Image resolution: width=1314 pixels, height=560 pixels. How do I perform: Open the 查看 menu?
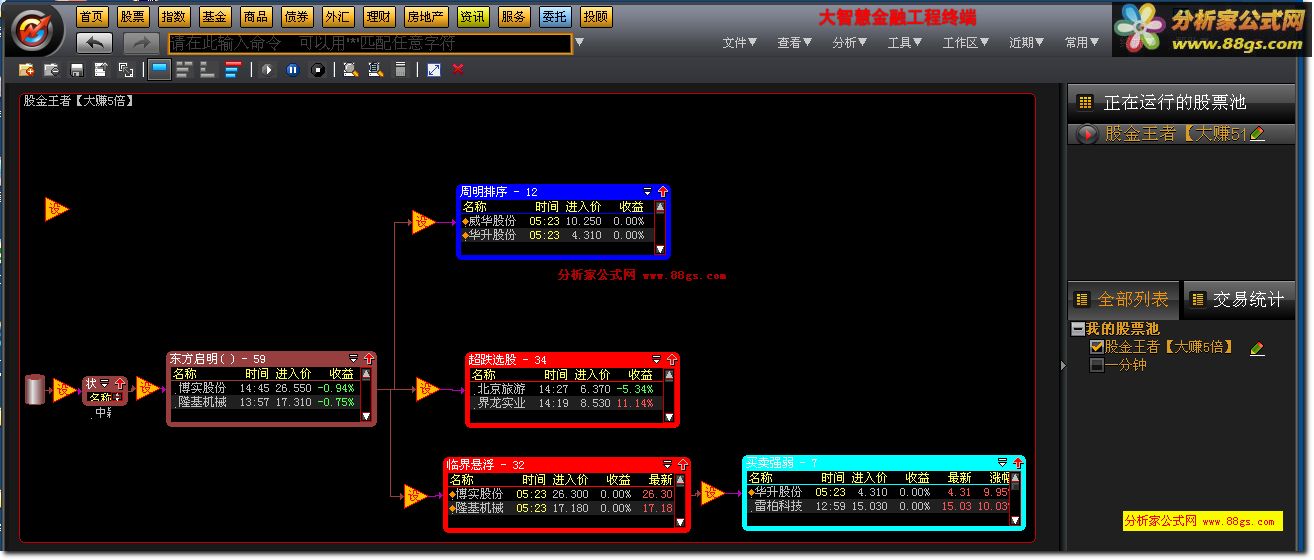click(795, 43)
